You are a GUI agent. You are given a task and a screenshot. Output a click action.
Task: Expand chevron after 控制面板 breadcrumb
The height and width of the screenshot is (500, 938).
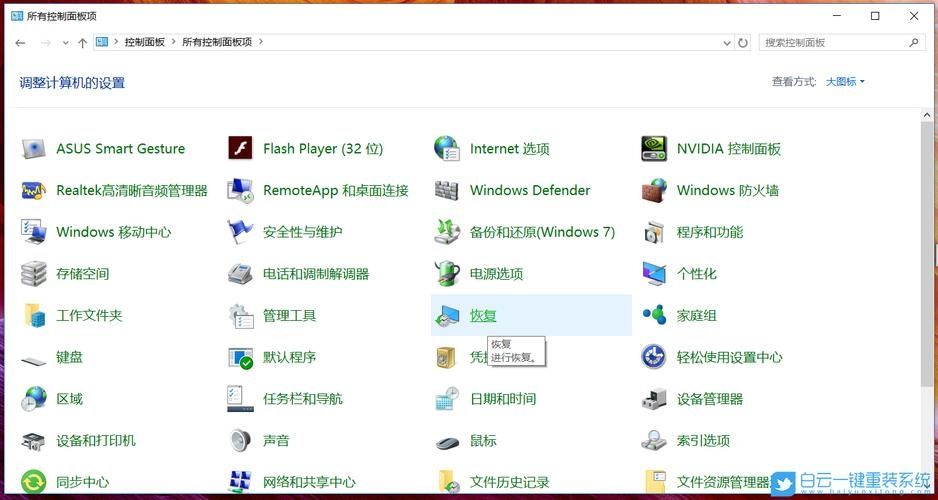tap(173, 42)
